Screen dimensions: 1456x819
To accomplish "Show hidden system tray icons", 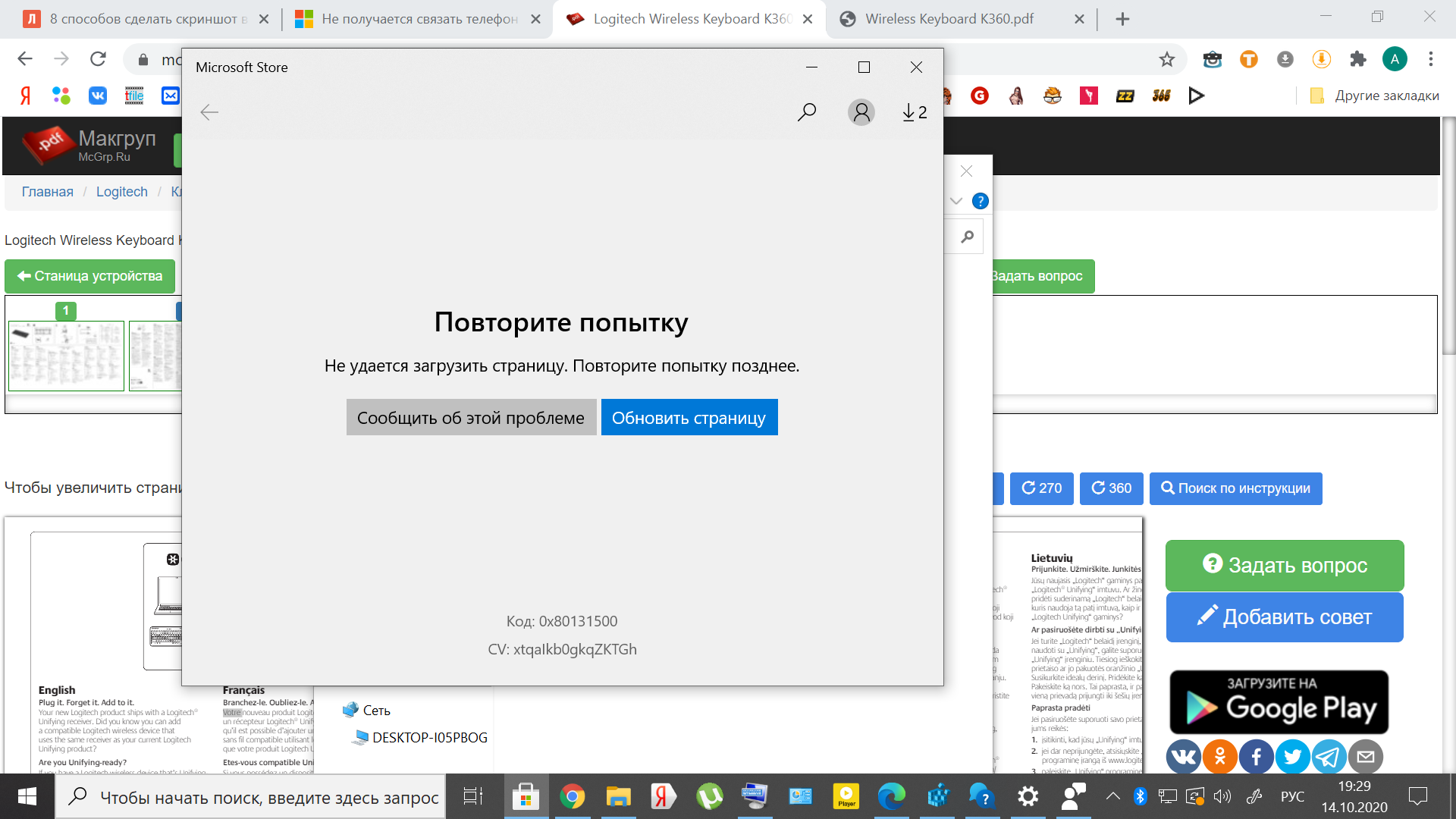I will coord(1112,796).
